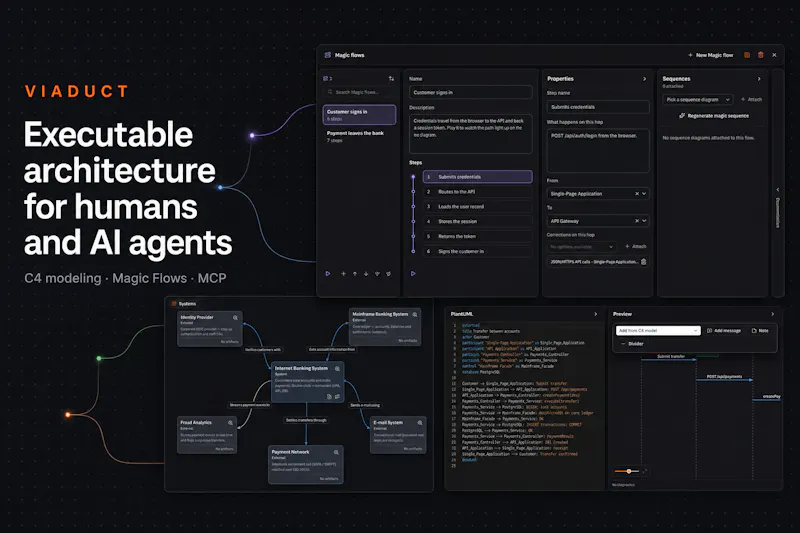Select step 2 Routes to the API
Screen dimensions: 800x533
pos(478,192)
